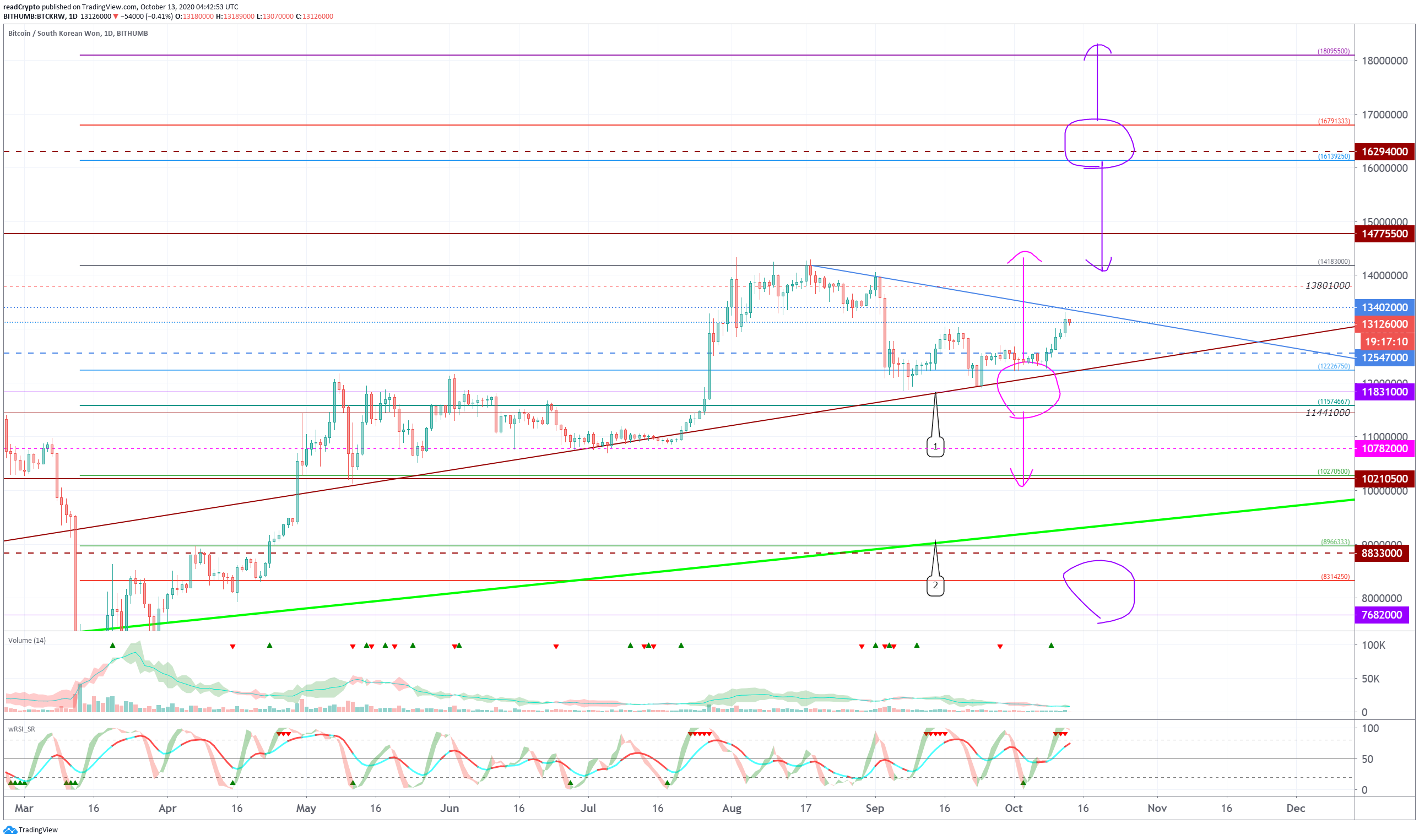Click the current price label 13126000 on the price axis
This screenshot has height=840, width=1419.
(1384, 324)
